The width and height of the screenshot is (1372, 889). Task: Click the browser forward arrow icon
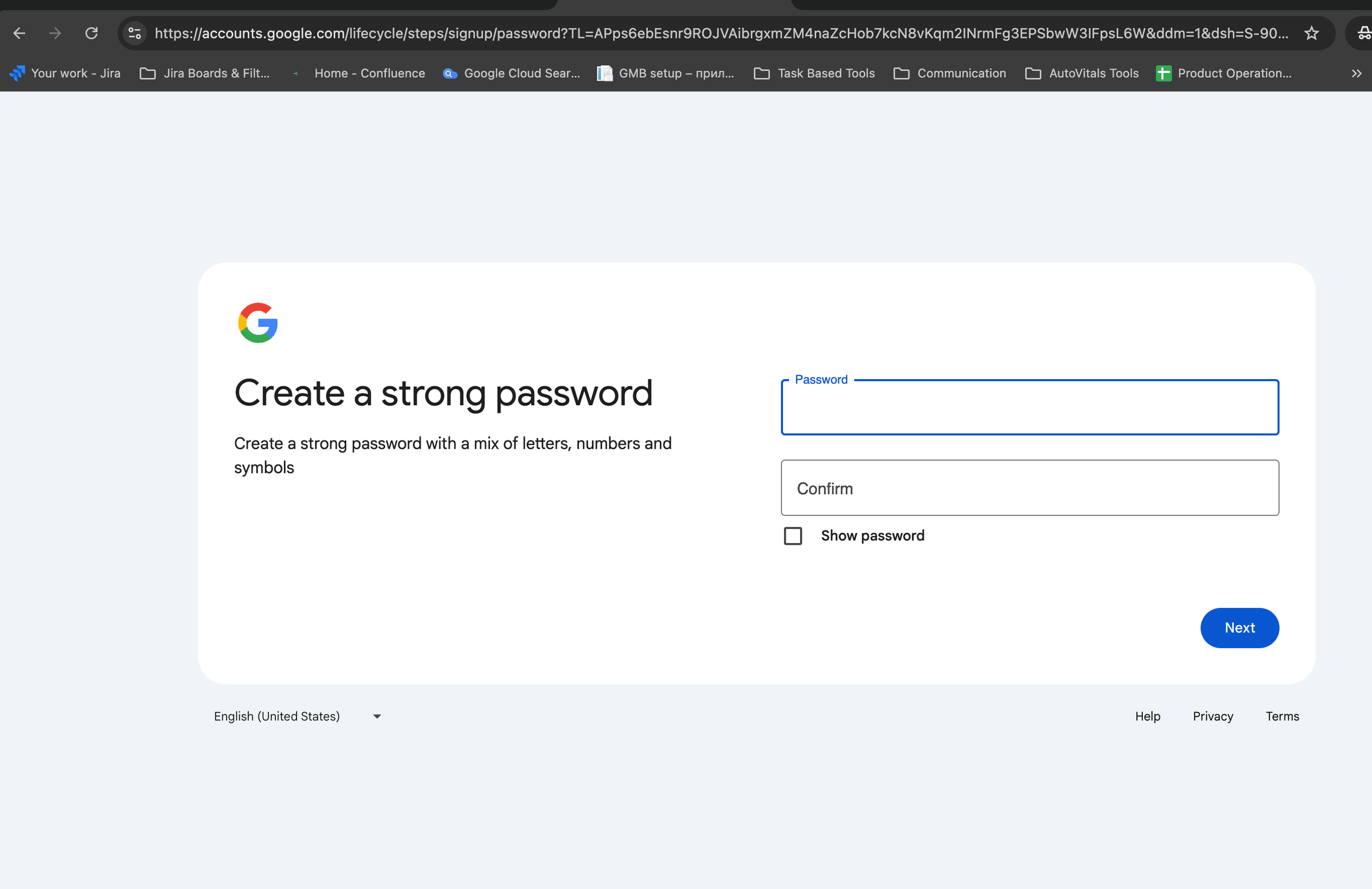[x=55, y=33]
